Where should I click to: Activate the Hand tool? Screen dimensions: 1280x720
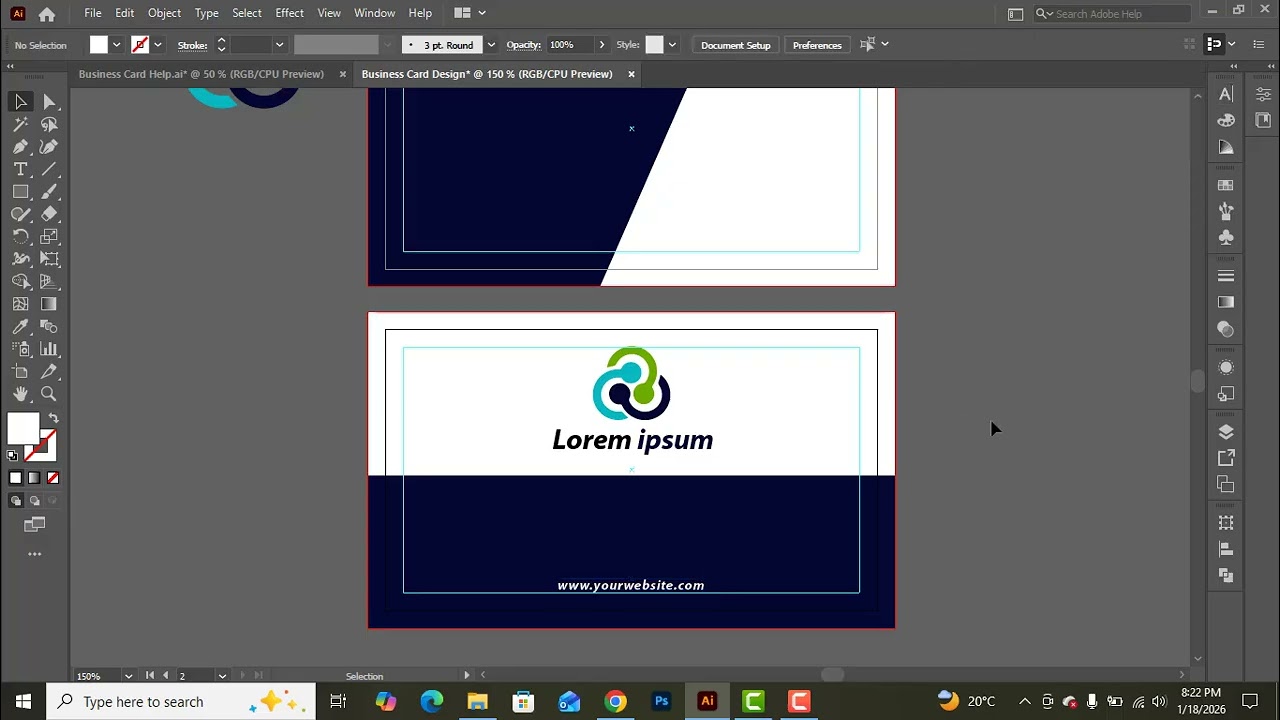(21, 394)
